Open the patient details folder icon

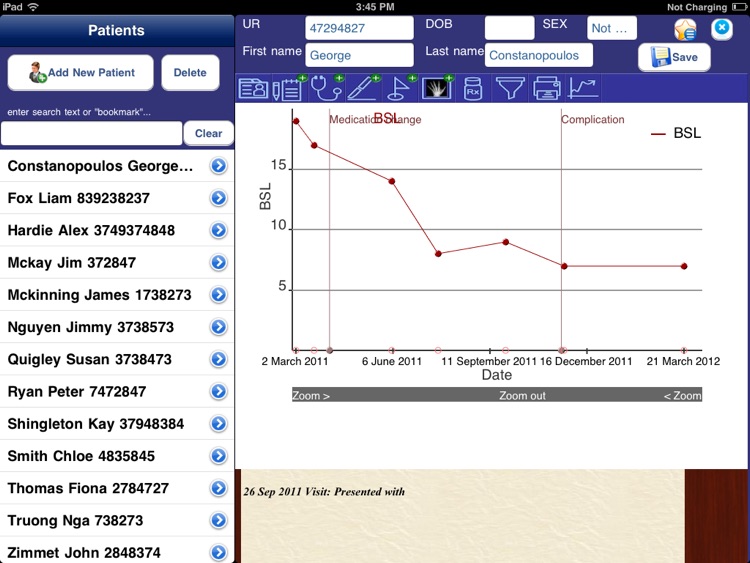pos(253,89)
